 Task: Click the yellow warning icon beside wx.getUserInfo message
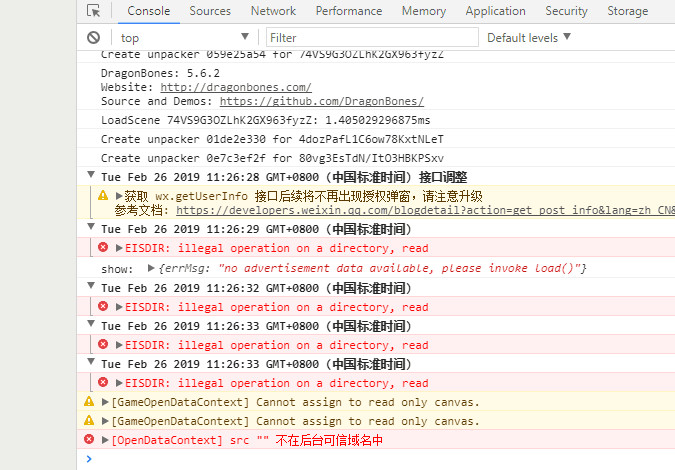pyautogui.click(x=103, y=196)
